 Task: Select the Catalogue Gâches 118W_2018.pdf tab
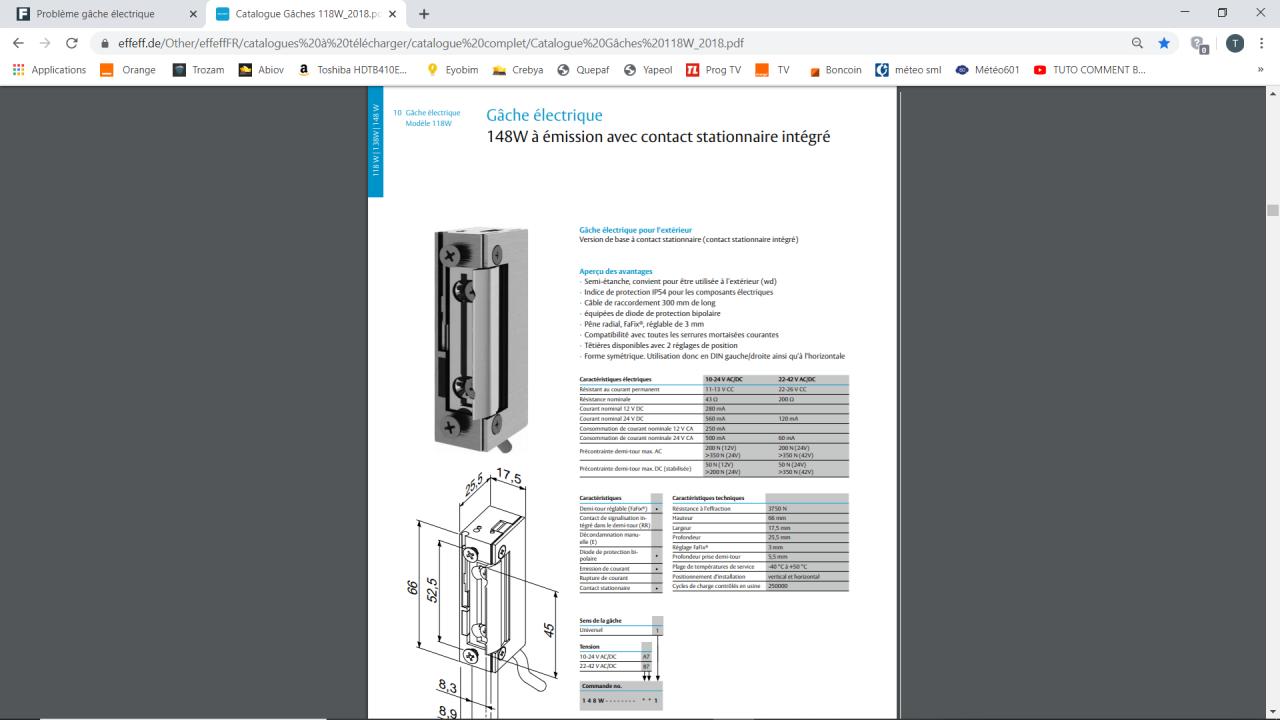(307, 14)
